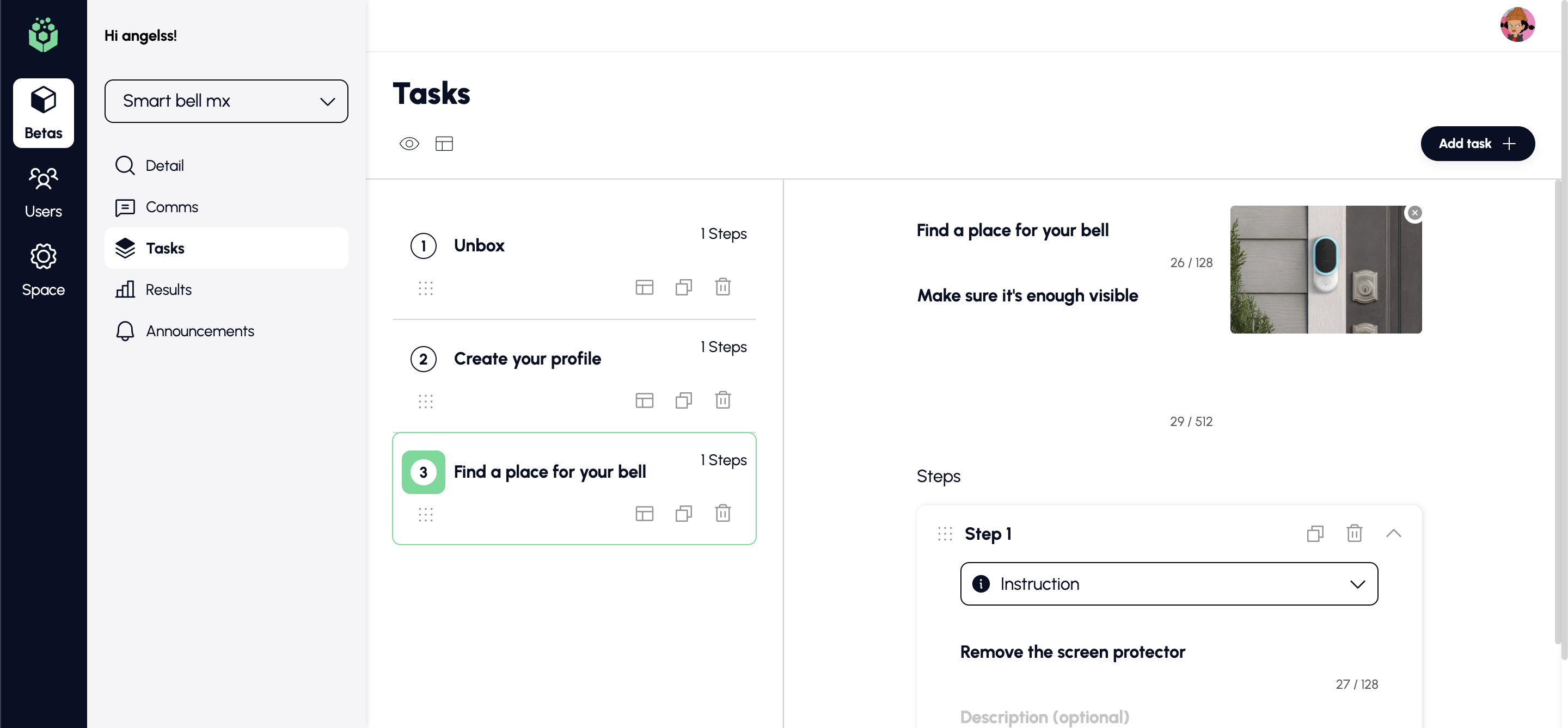Click the layout view icon under Tasks heading
Viewport: 1568px width, 728px height.
click(444, 144)
